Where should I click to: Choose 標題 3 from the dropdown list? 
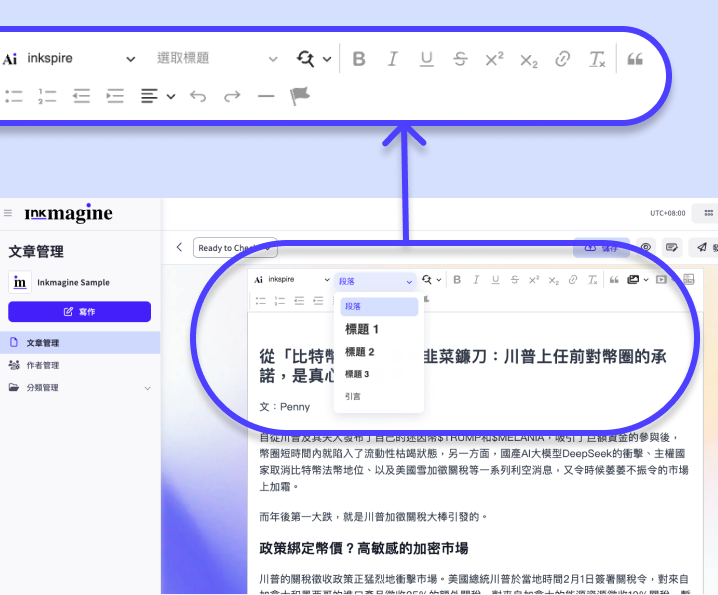(x=357, y=374)
